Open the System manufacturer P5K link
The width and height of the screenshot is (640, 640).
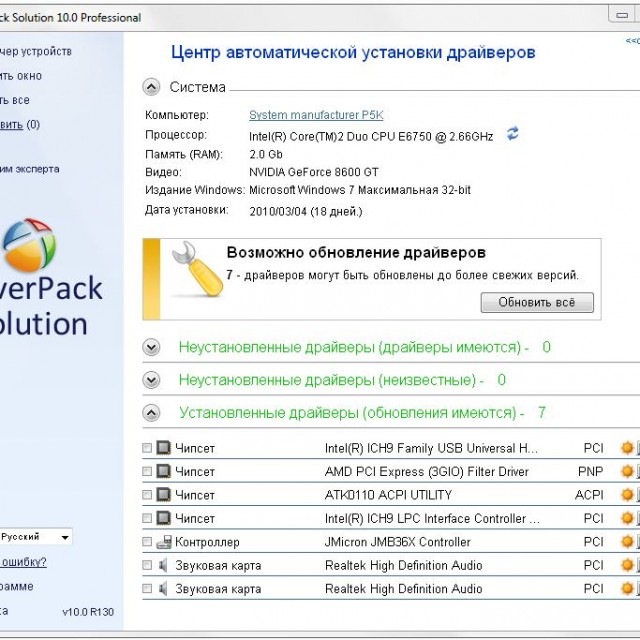click(315, 115)
